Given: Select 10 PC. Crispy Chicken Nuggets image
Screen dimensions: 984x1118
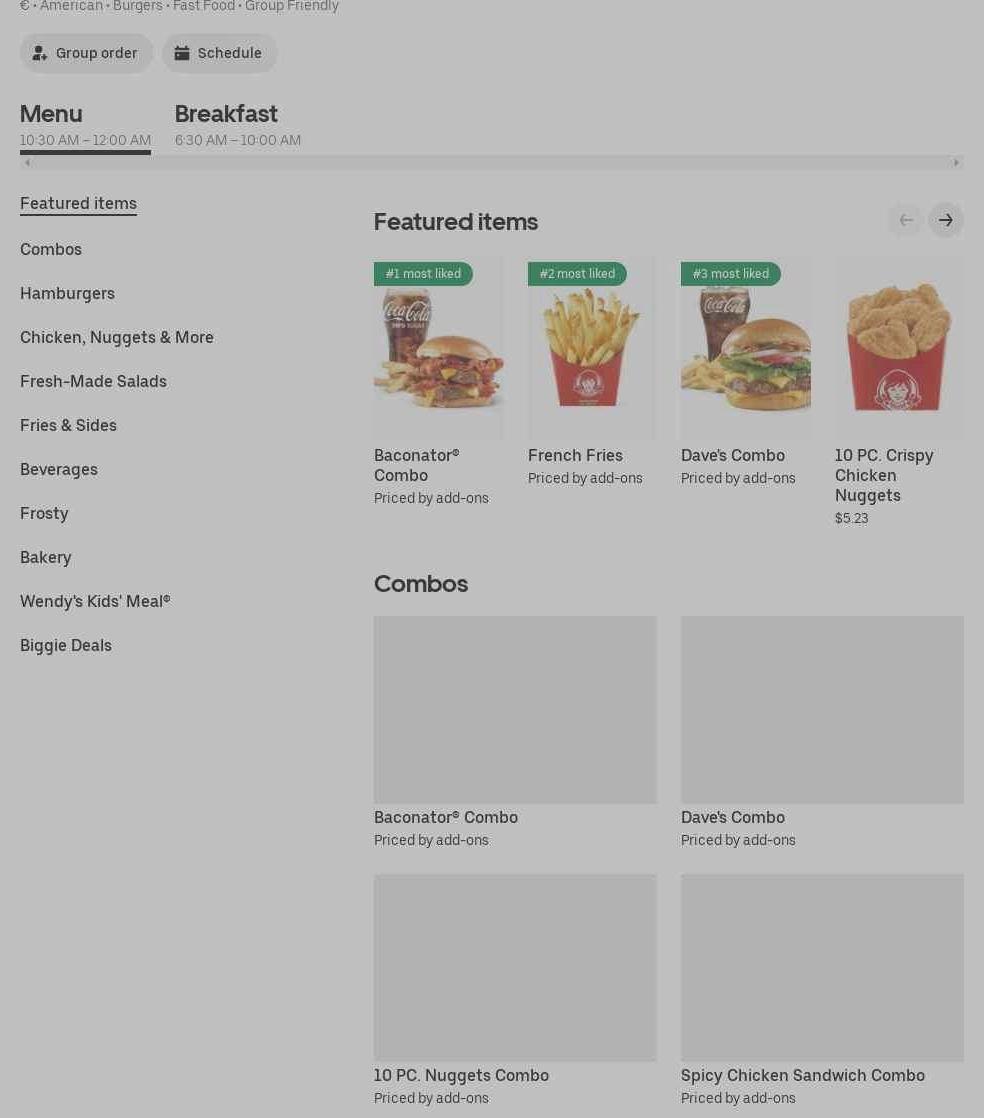Looking at the screenshot, I should pos(899,348).
